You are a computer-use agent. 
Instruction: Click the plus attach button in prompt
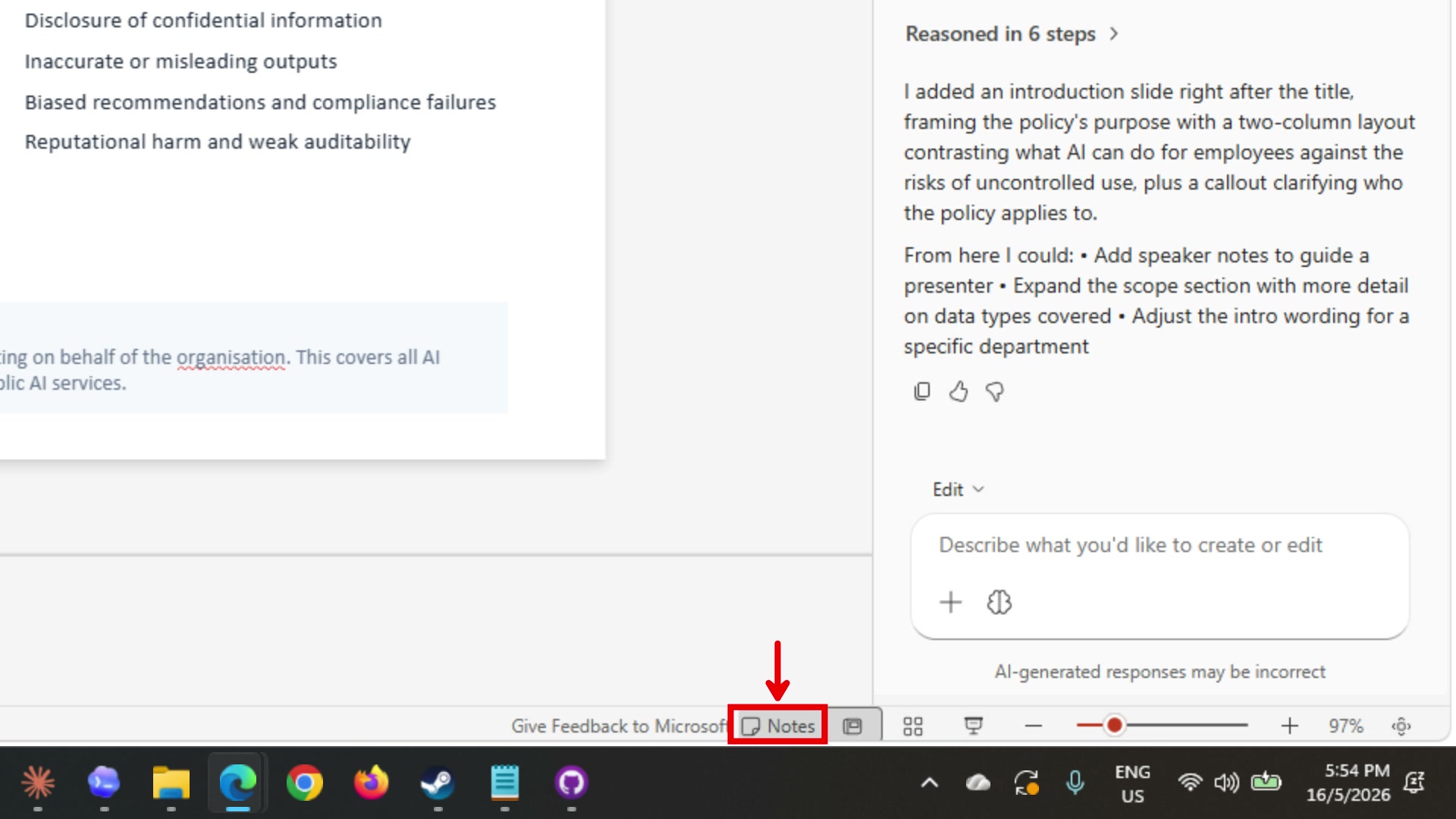(951, 602)
